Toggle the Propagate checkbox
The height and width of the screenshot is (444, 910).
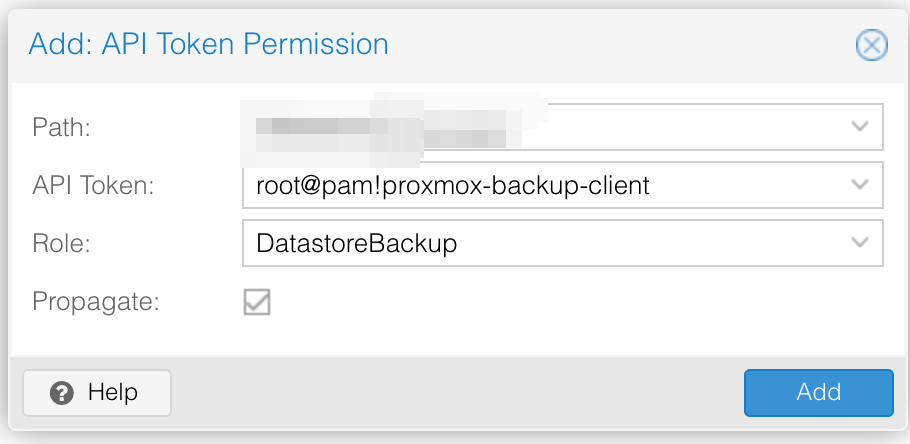click(257, 302)
